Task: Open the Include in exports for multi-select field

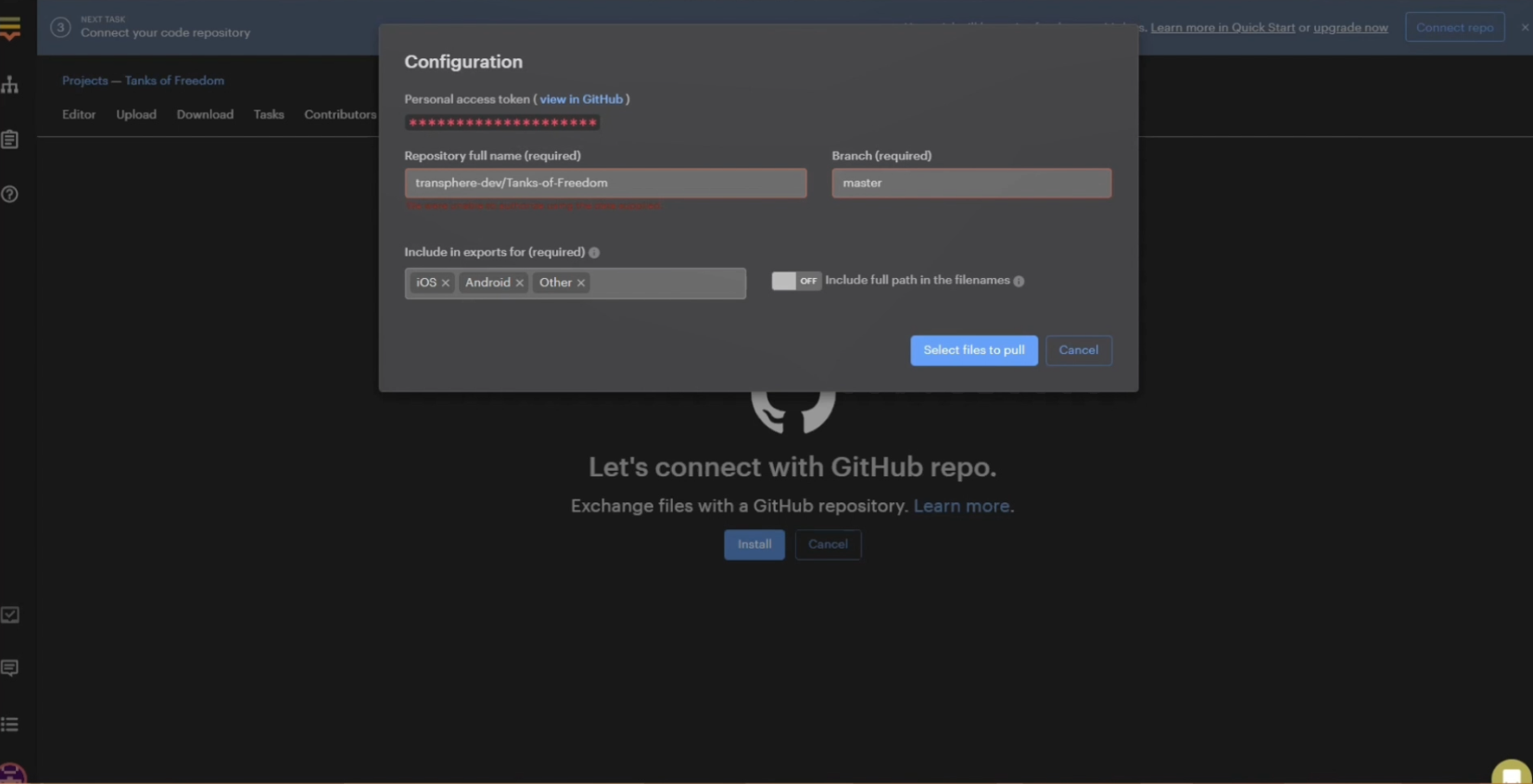Action: click(x=575, y=283)
